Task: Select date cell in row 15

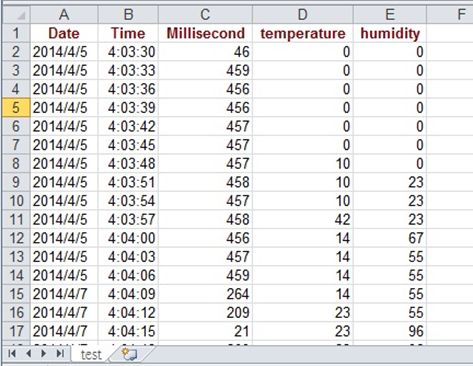Action: [x=64, y=294]
